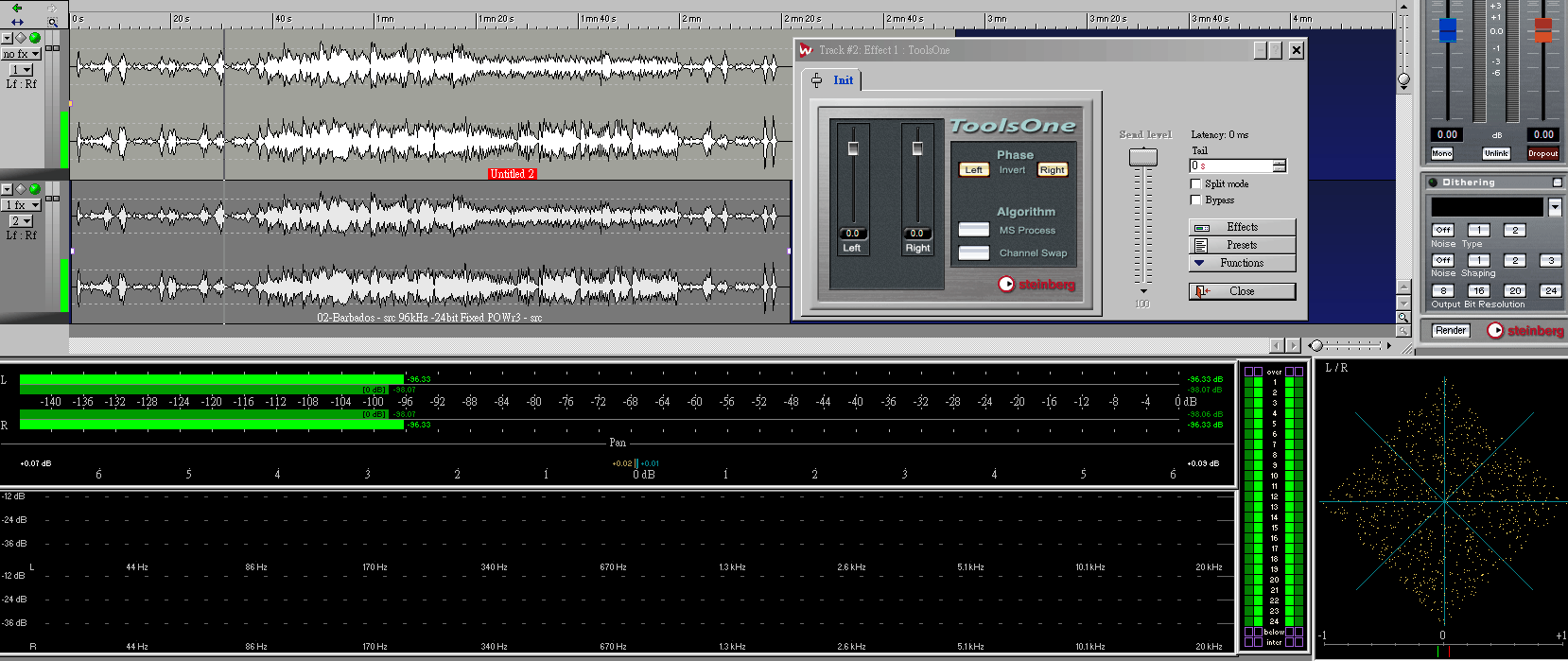Image resolution: width=1568 pixels, height=661 pixels.
Task: Open the Functions menu button
Action: pos(1242,263)
